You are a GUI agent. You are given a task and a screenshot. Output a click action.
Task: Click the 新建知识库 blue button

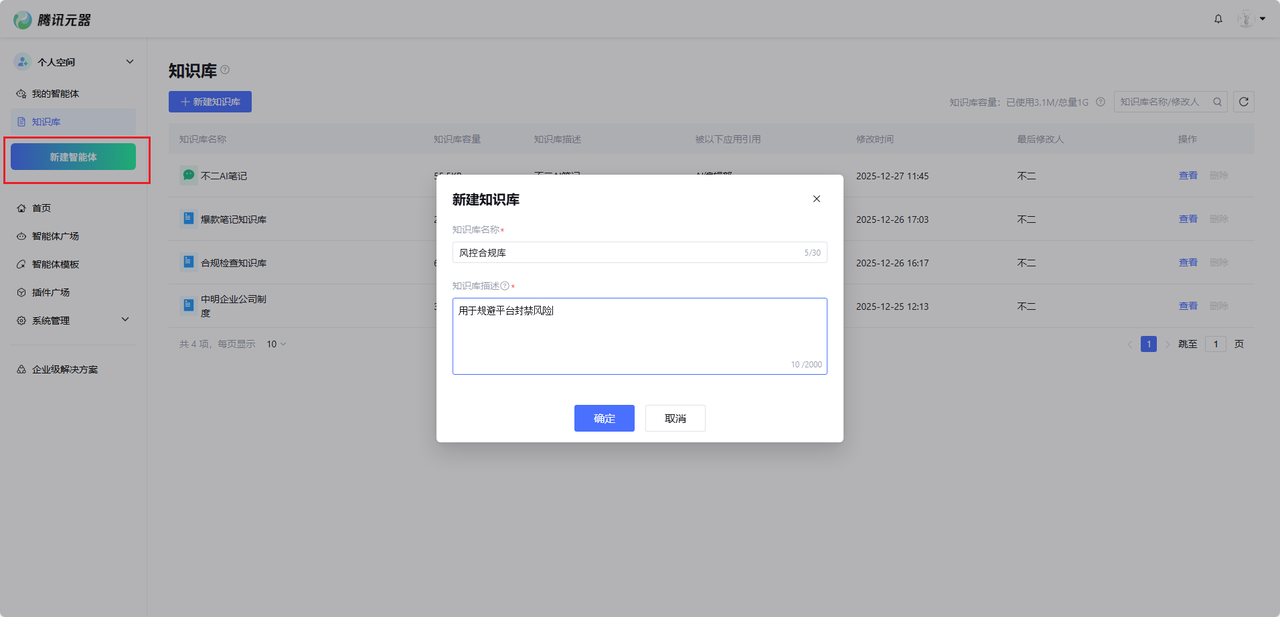click(210, 102)
